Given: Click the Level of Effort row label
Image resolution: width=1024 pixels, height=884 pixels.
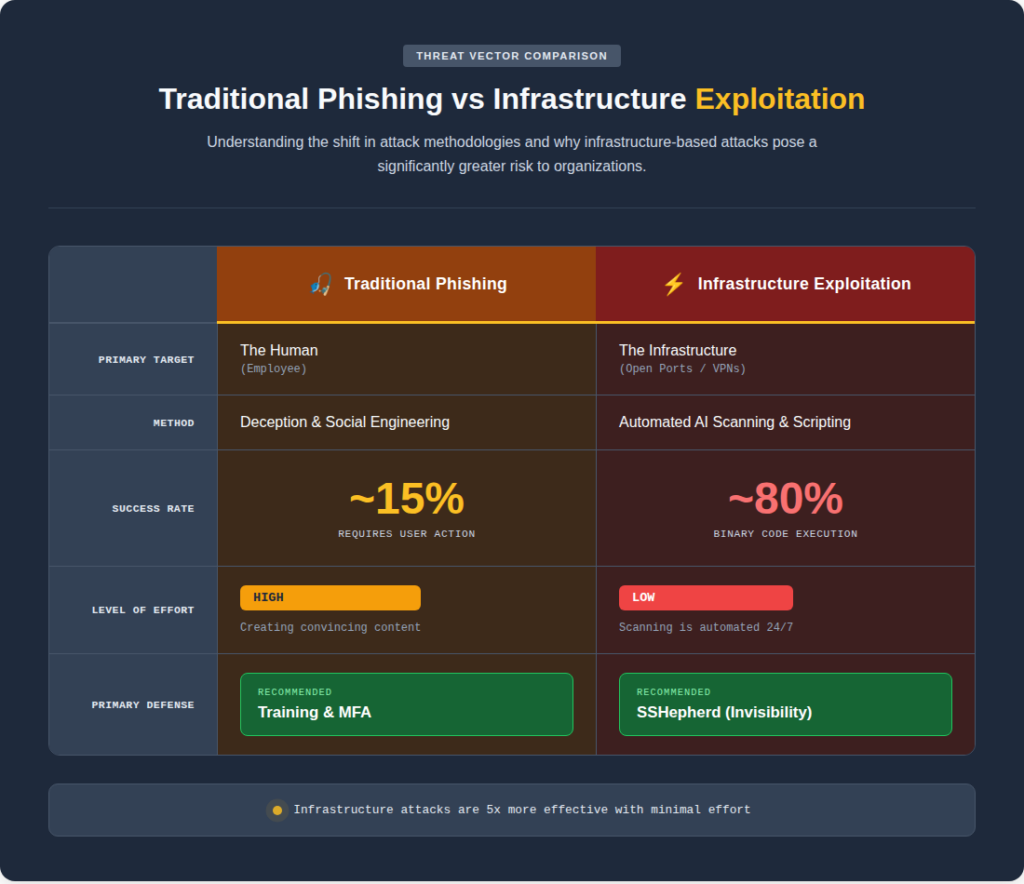Looking at the screenshot, I should point(143,610).
